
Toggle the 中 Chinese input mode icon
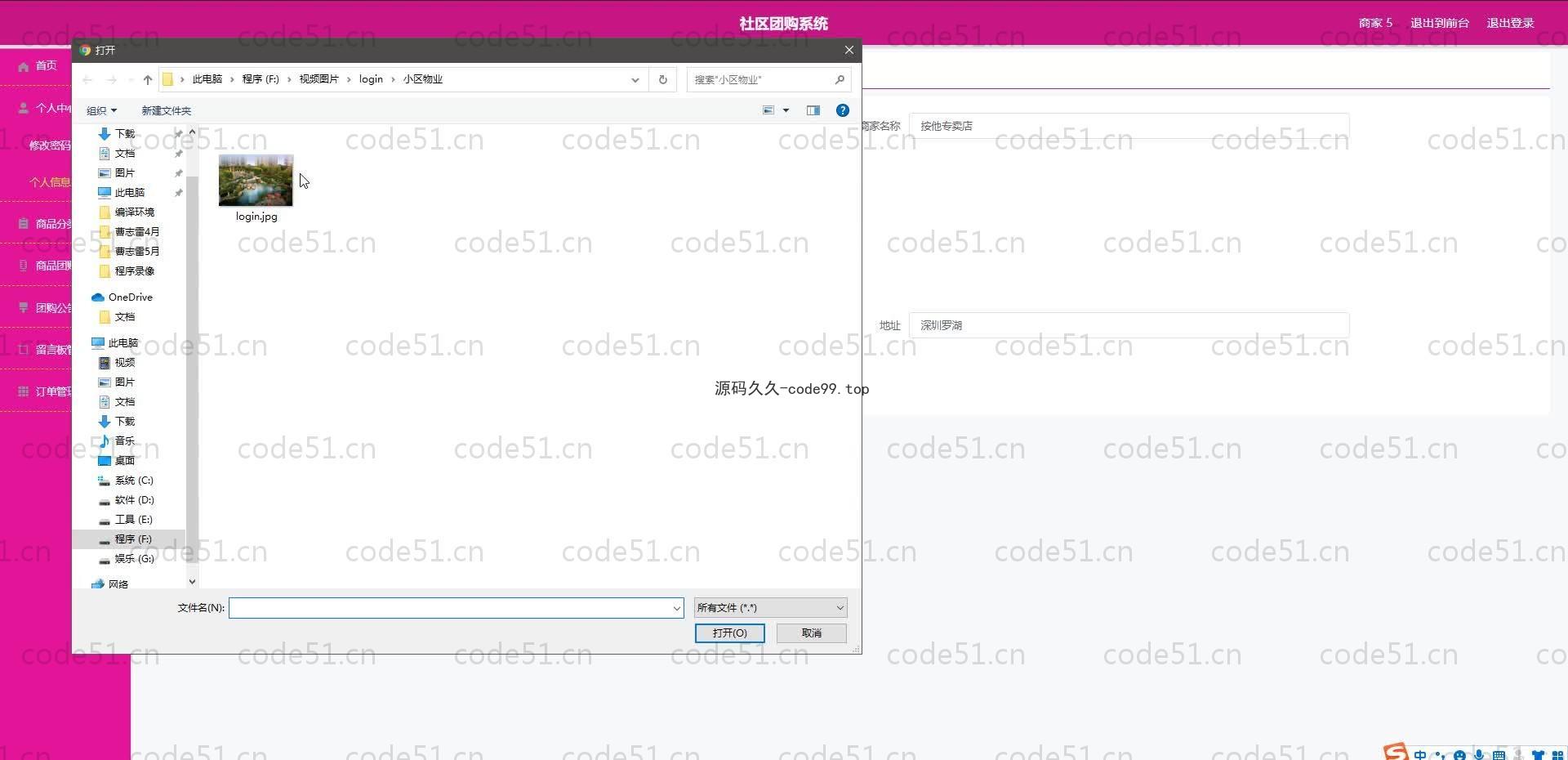(x=1420, y=755)
